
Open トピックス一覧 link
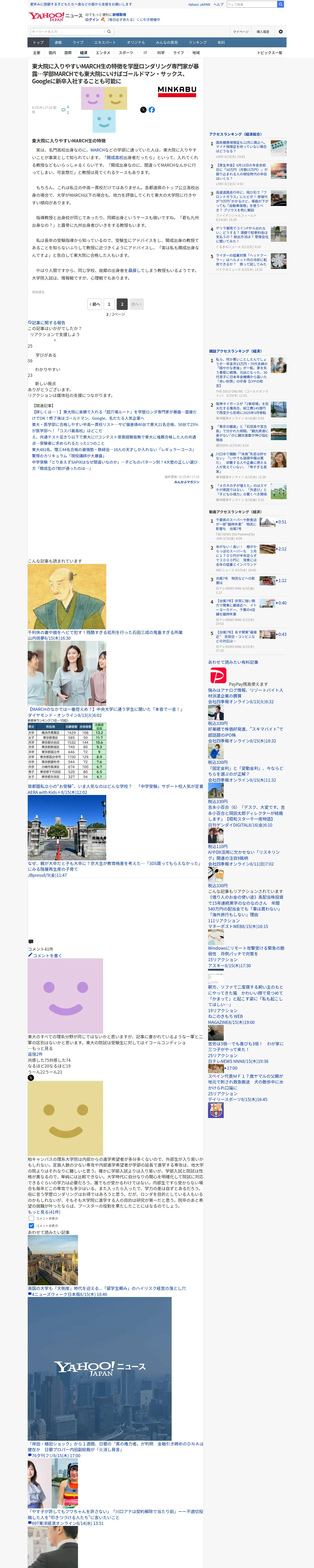click(x=270, y=53)
